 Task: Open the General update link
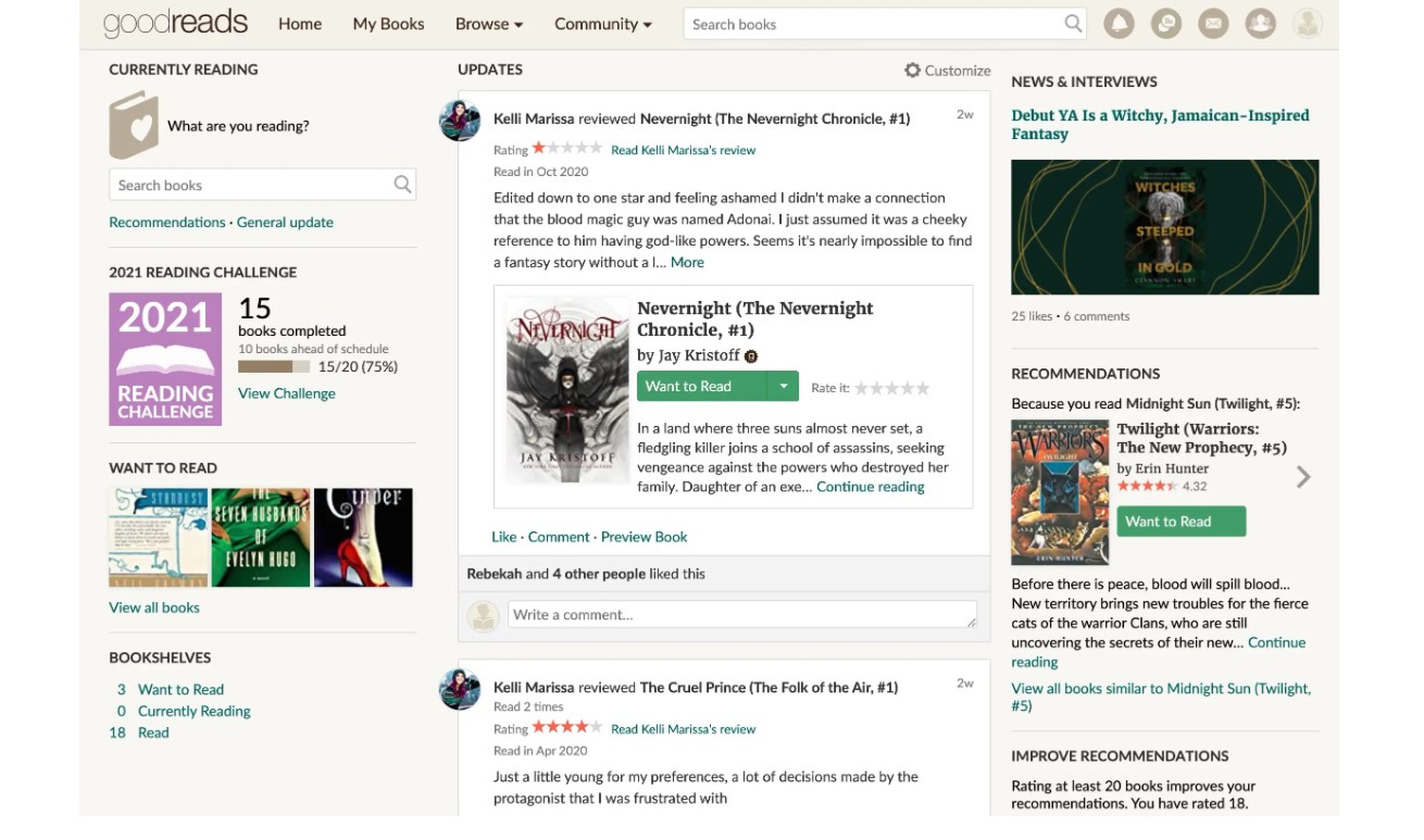(x=285, y=222)
